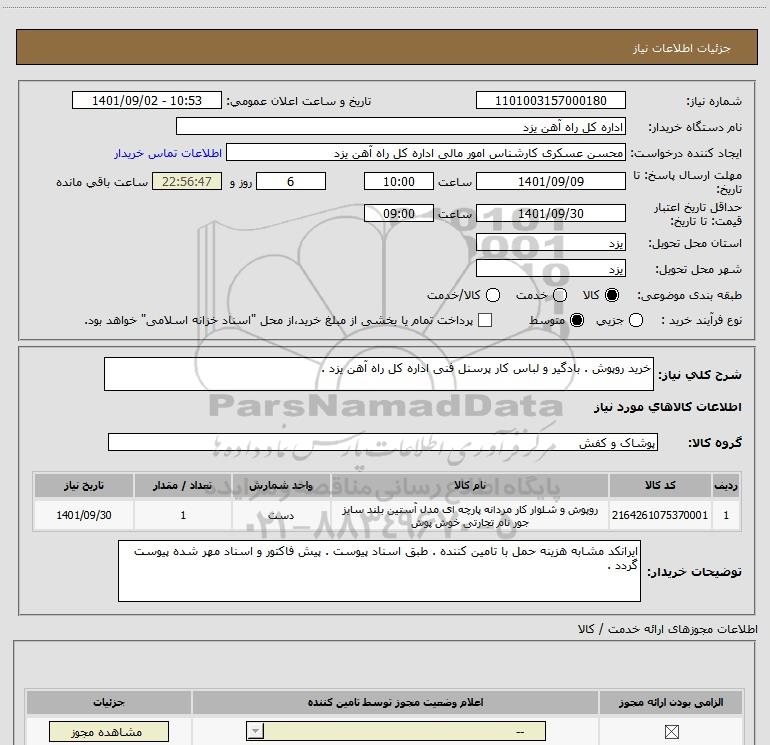This screenshot has height=745, width=770.
Task: Click the product name cell روپوش و شلوار کار
Action: click(x=469, y=516)
